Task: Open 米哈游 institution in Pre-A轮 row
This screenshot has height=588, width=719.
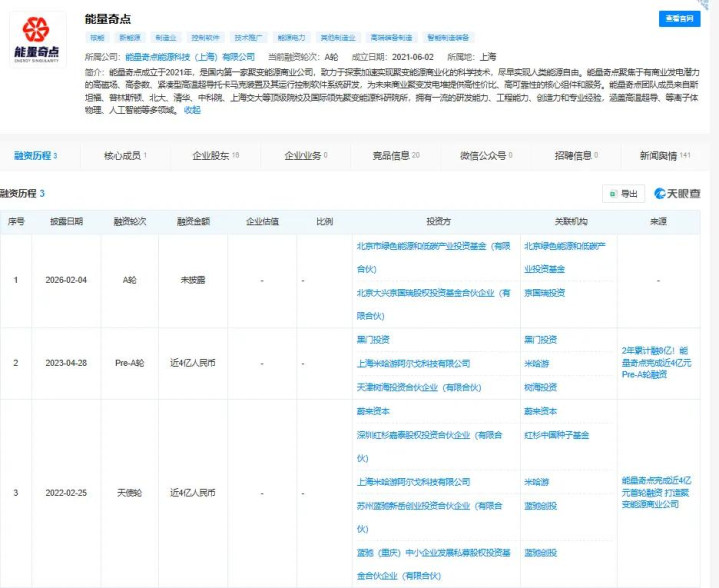Action: [536, 364]
